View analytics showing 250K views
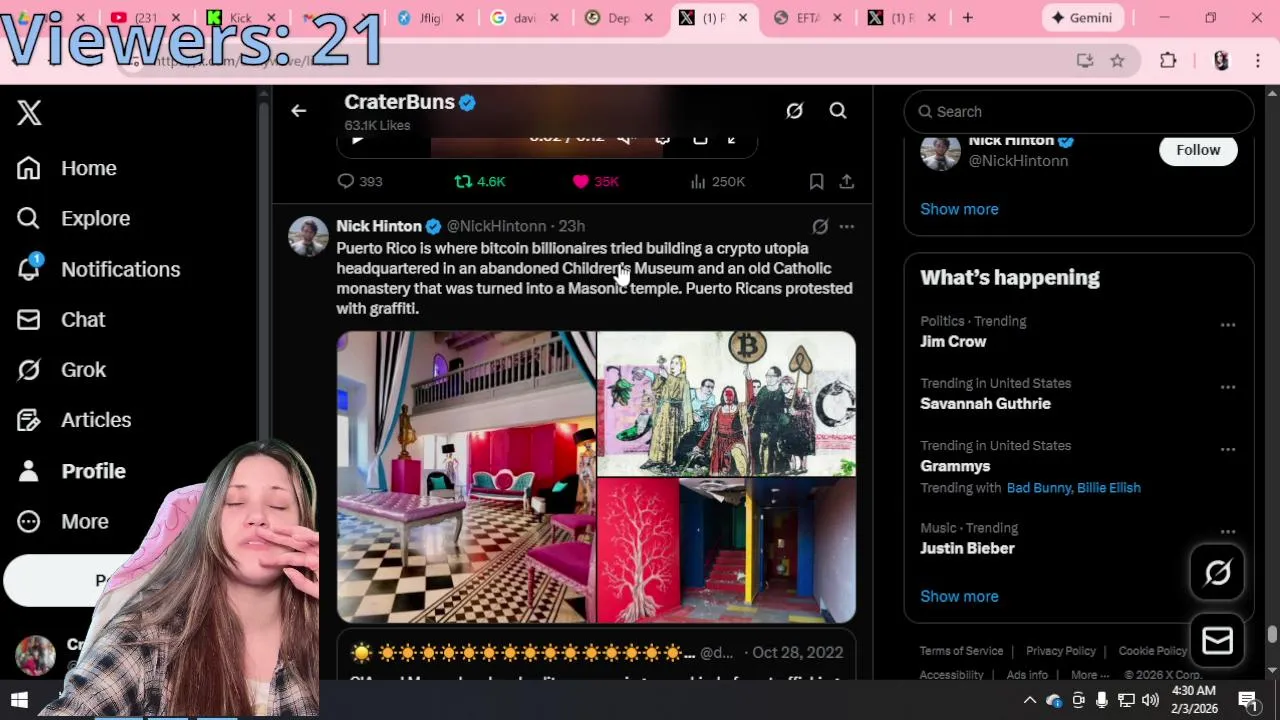 (x=717, y=181)
